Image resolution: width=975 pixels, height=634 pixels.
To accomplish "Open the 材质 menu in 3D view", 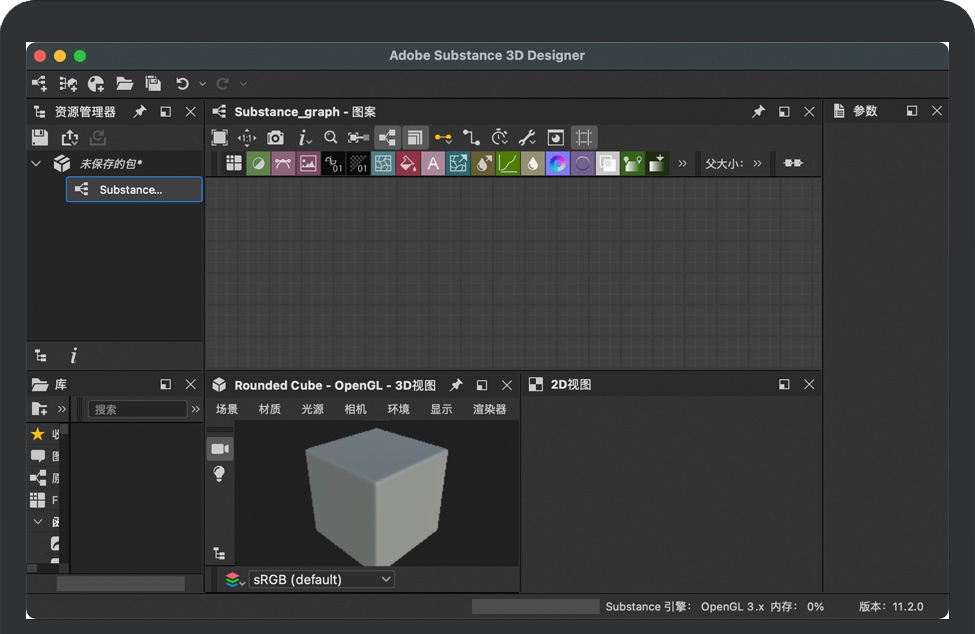I will coord(270,409).
